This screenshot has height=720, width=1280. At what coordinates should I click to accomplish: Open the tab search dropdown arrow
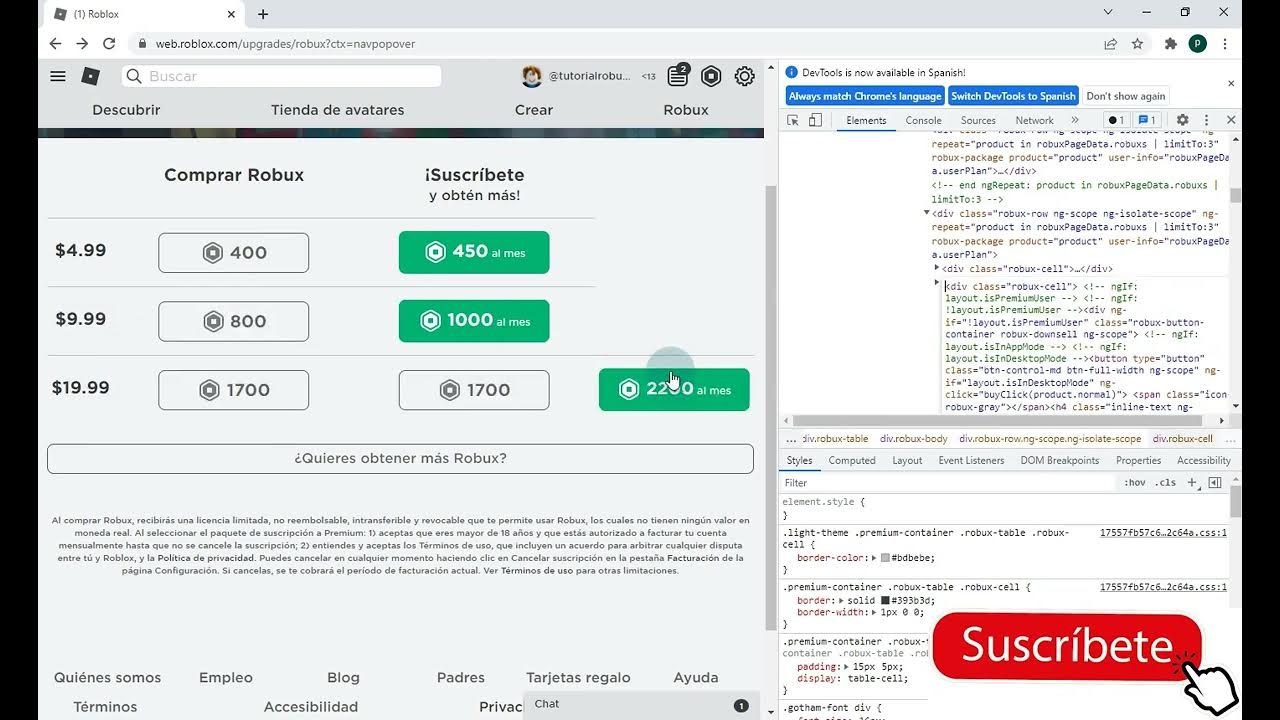pyautogui.click(x=1108, y=12)
